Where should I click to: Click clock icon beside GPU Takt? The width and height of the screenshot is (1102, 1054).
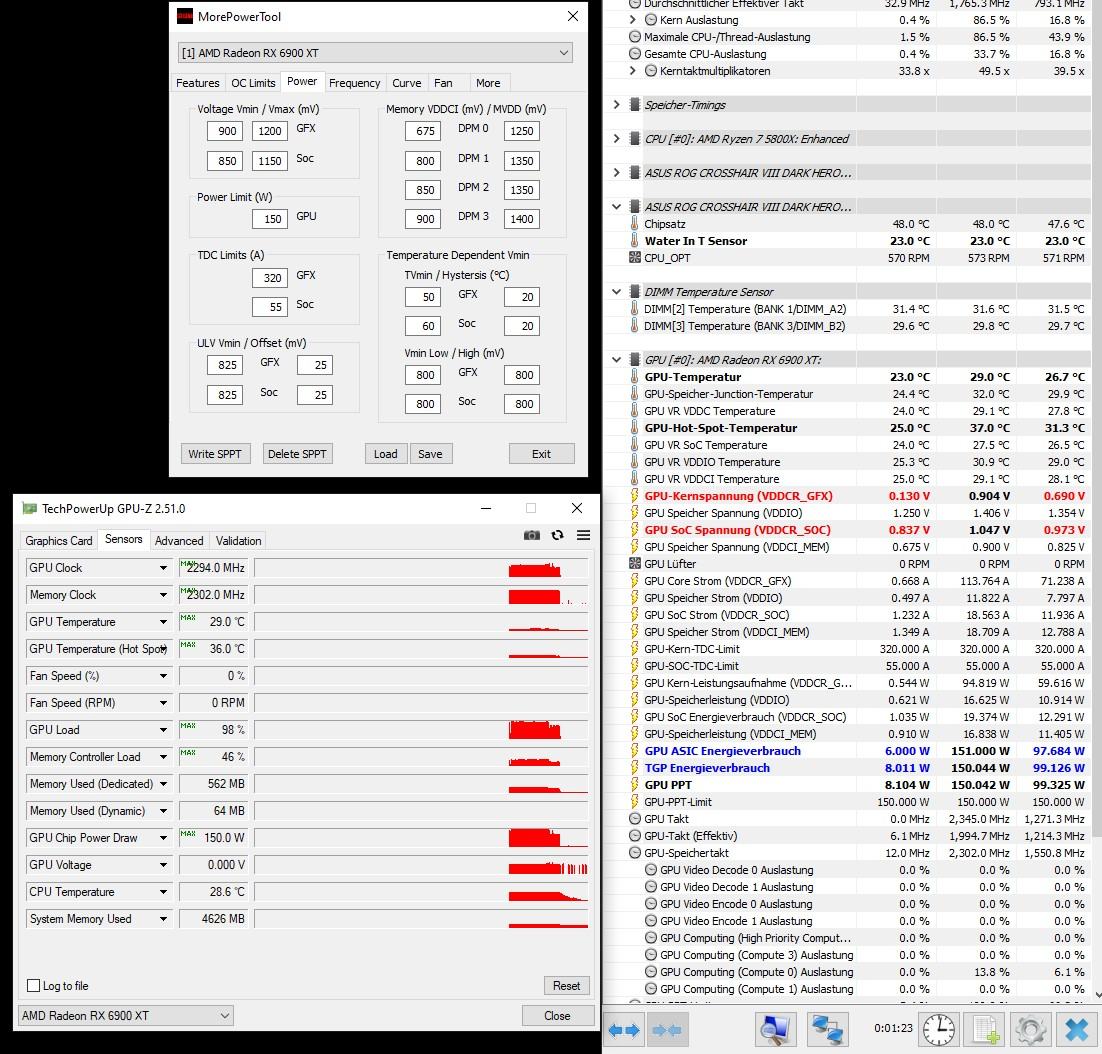635,819
